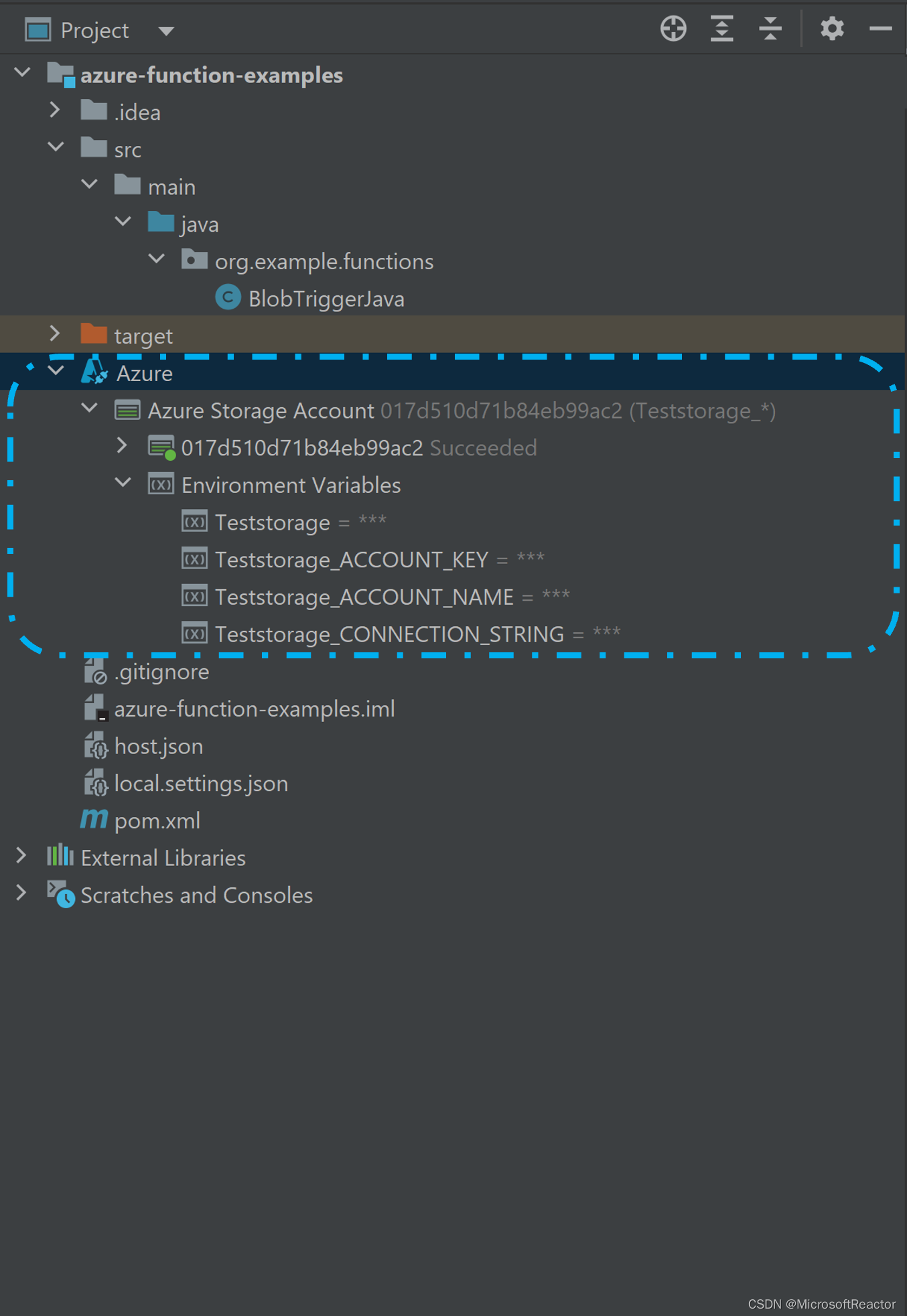
Task: Select the azure-function-examples.iml file
Action: pyautogui.click(x=255, y=709)
